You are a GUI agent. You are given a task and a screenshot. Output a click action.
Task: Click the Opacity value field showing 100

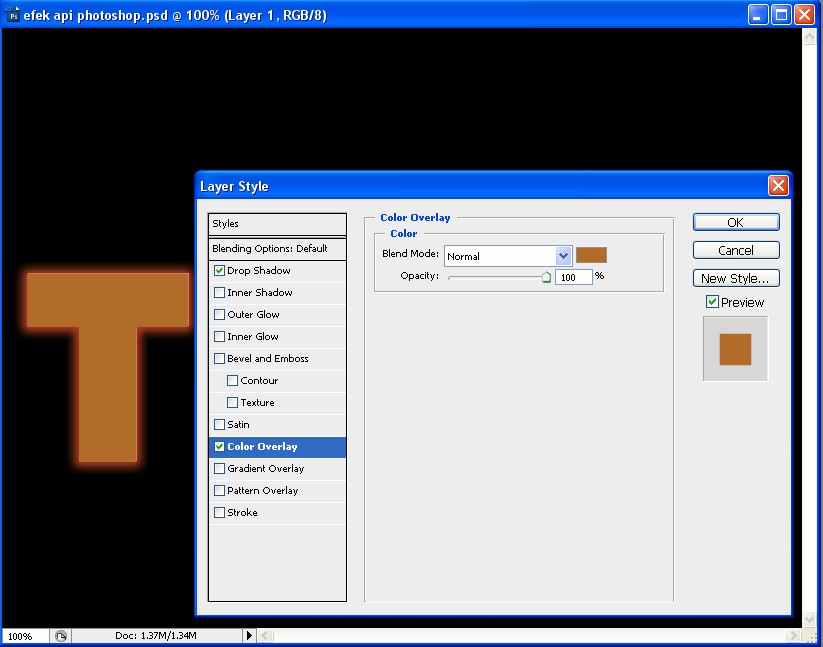pyautogui.click(x=573, y=277)
